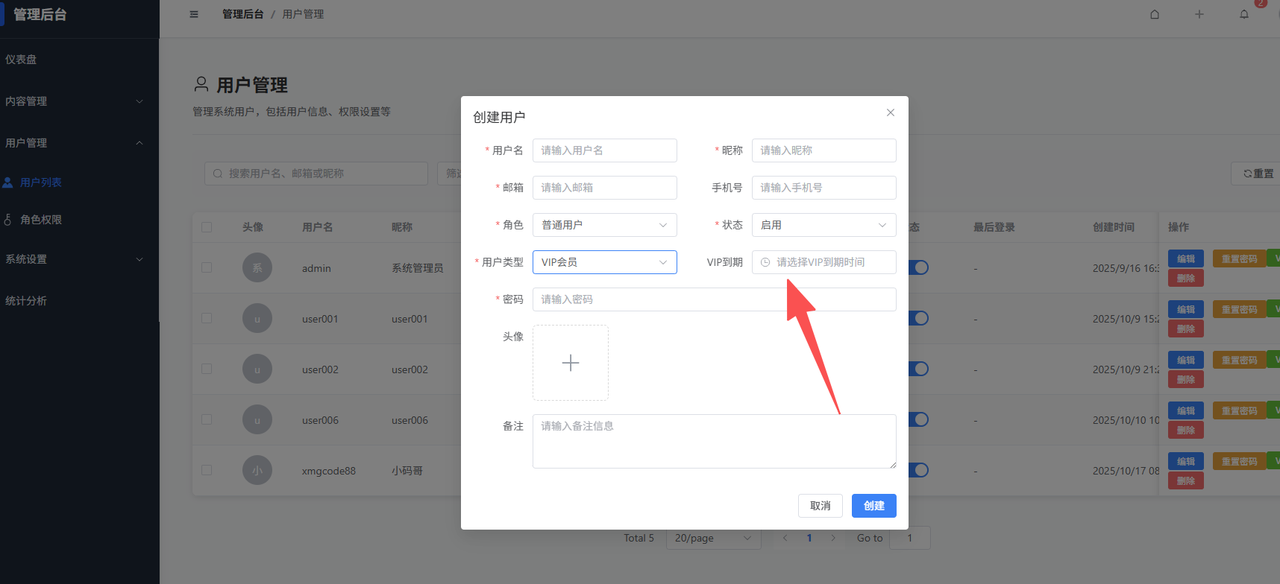Viewport: 1280px width, 584px height.
Task: Click the home icon in the top bar
Action: coord(1154,14)
